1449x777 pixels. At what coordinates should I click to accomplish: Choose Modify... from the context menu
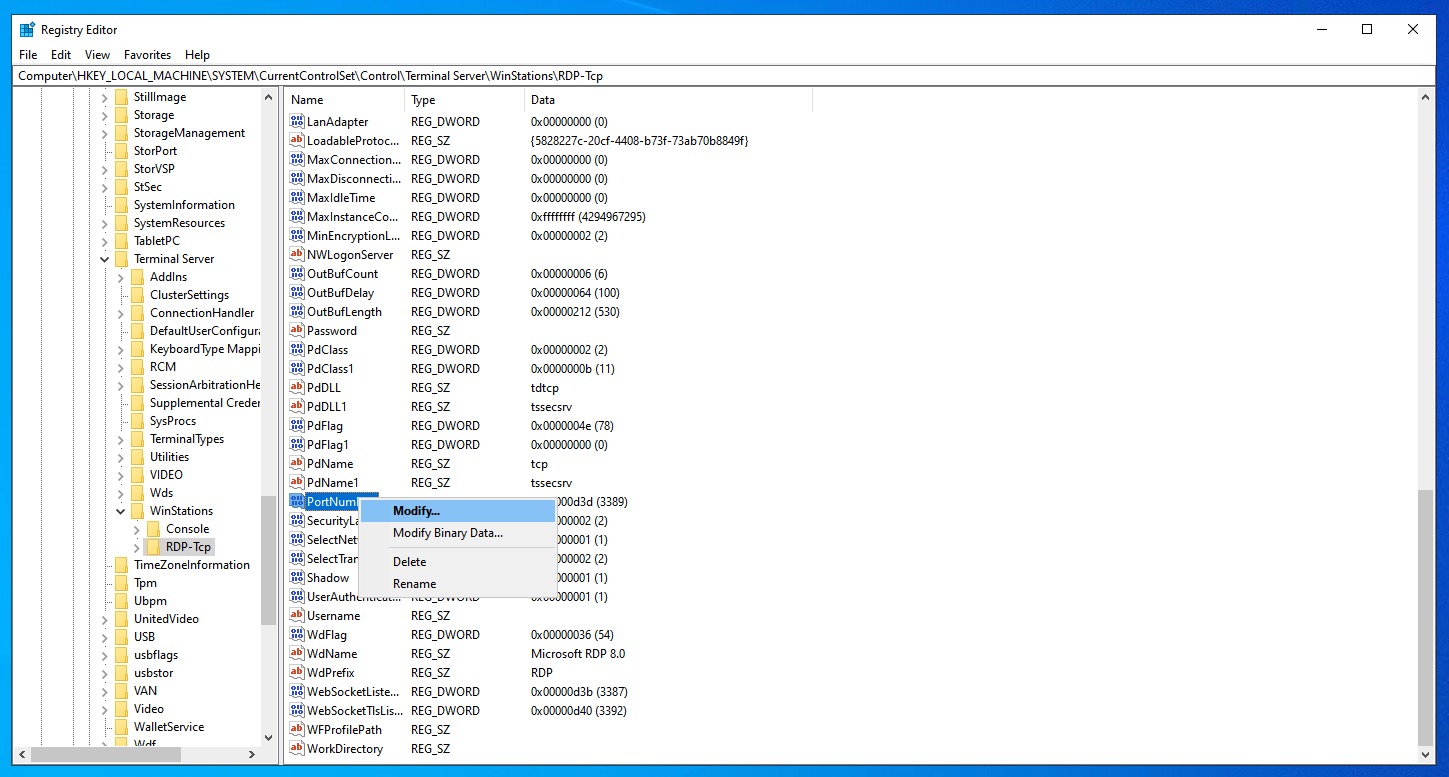click(416, 511)
